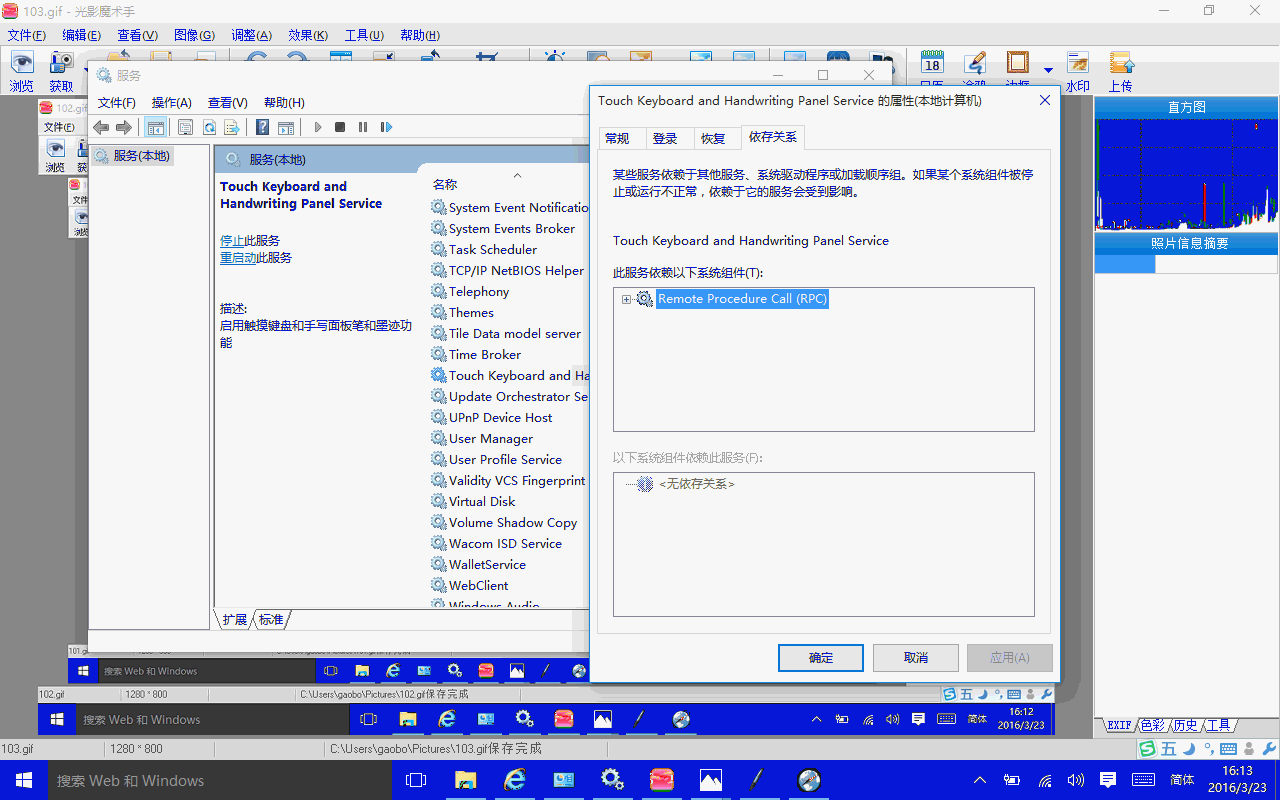This screenshot has width=1280, height=800.
Task: Click the 确定 button
Action: tap(820, 658)
